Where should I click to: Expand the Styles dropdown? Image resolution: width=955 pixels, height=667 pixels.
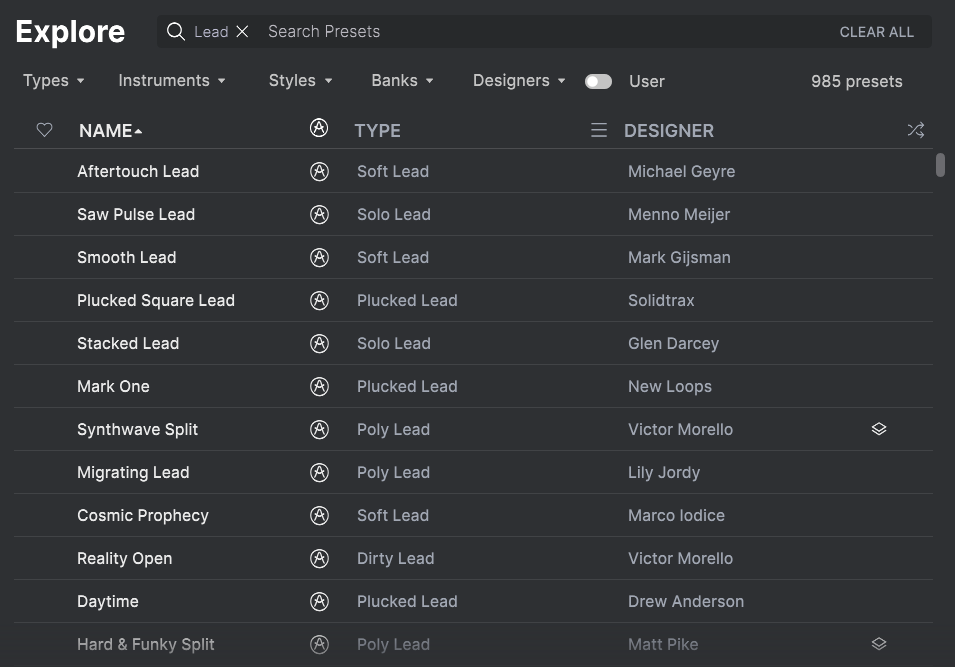(300, 80)
